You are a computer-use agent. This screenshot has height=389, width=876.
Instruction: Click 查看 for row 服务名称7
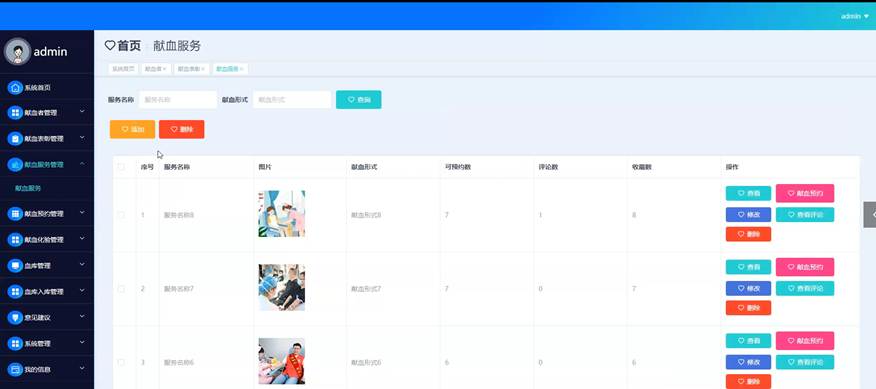748,267
